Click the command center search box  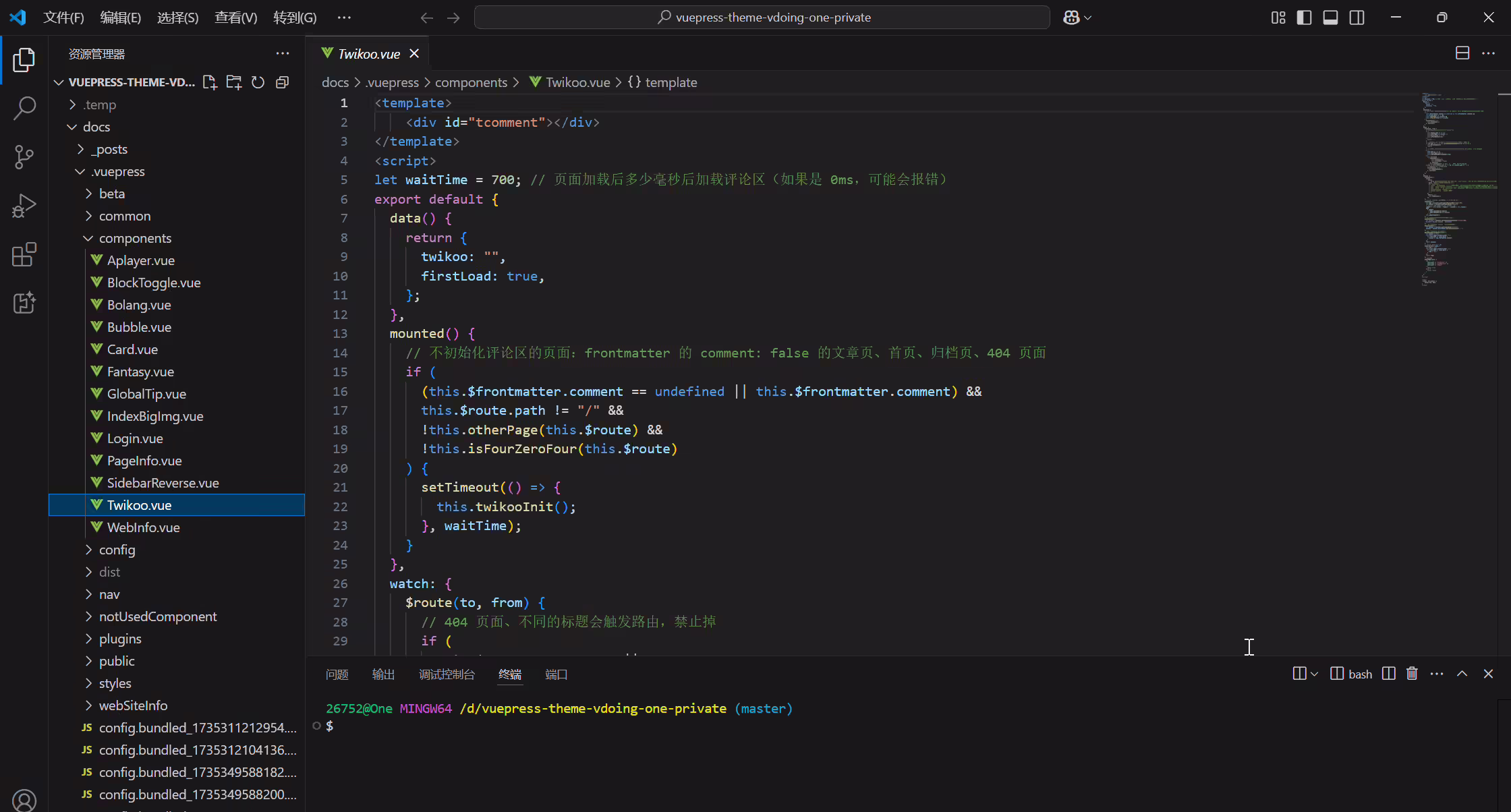pos(762,18)
